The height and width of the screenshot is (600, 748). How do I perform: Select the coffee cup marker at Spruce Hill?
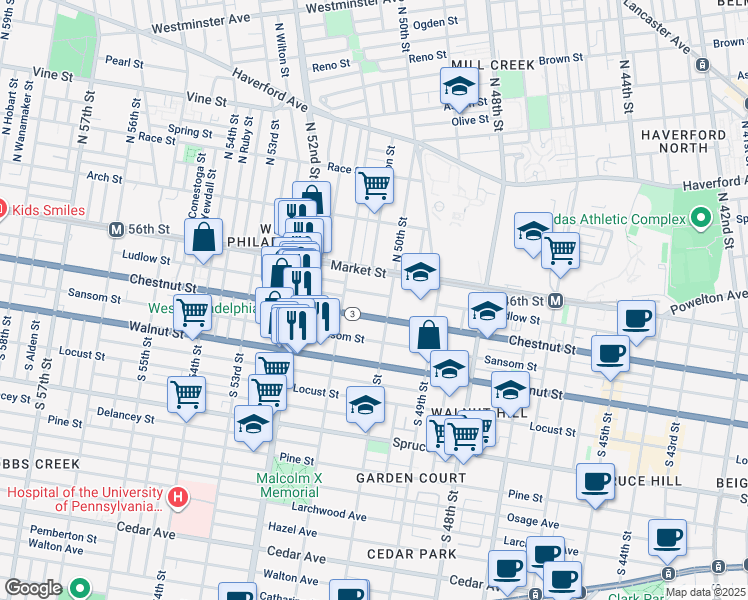coord(595,483)
